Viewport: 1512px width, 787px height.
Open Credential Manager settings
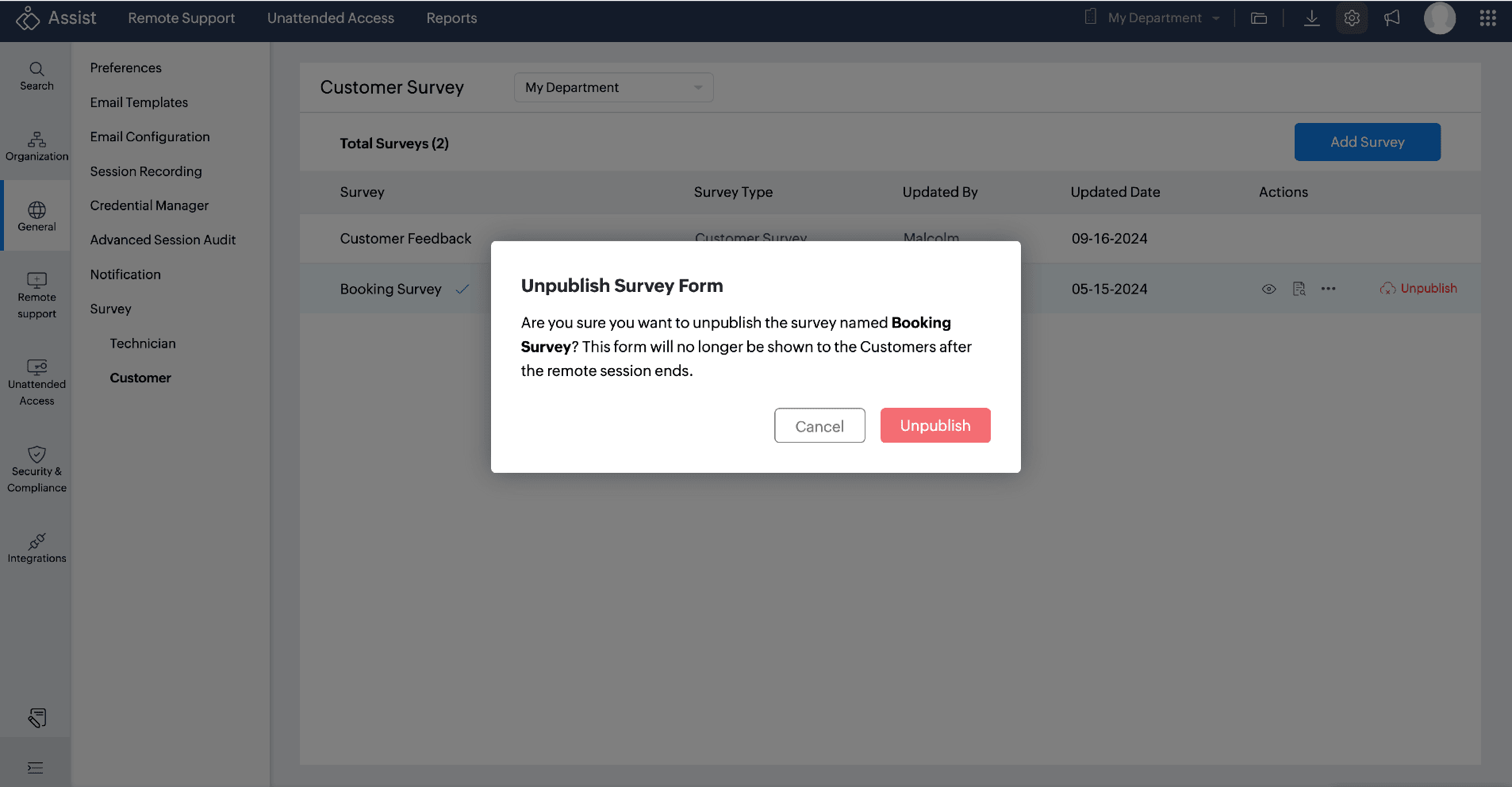[x=150, y=205]
